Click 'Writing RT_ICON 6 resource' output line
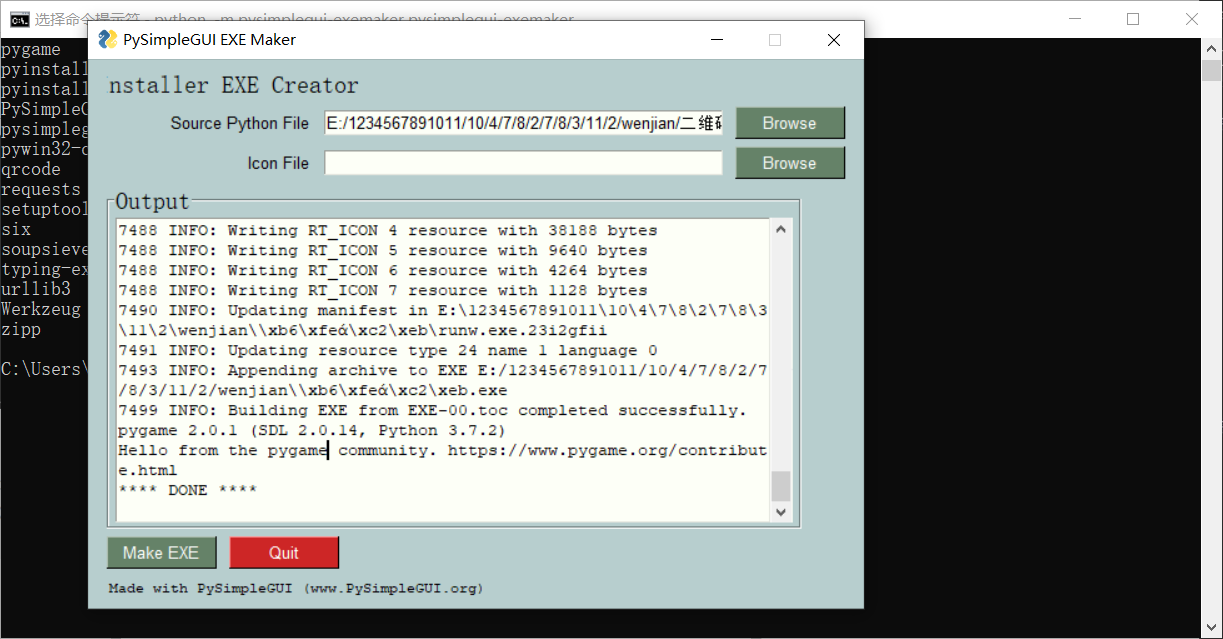Screen dimensions: 1223x639 point(383,270)
